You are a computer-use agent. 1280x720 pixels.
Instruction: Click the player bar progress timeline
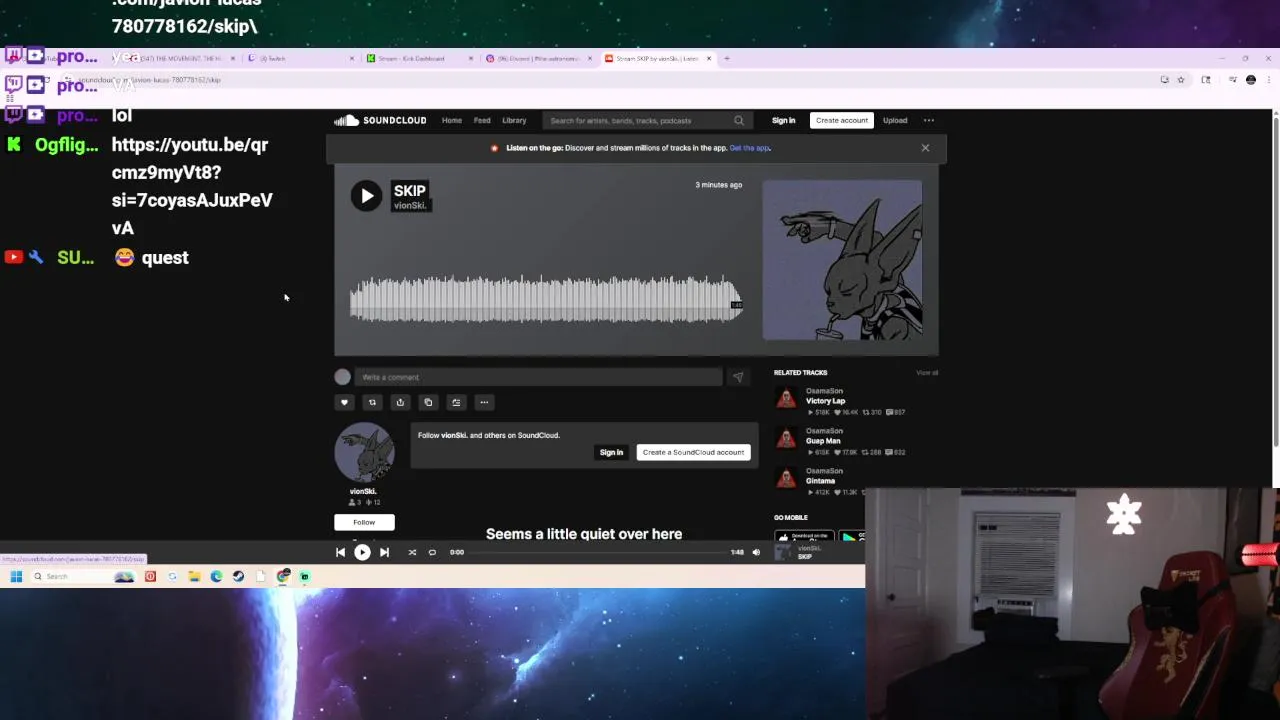click(x=597, y=552)
